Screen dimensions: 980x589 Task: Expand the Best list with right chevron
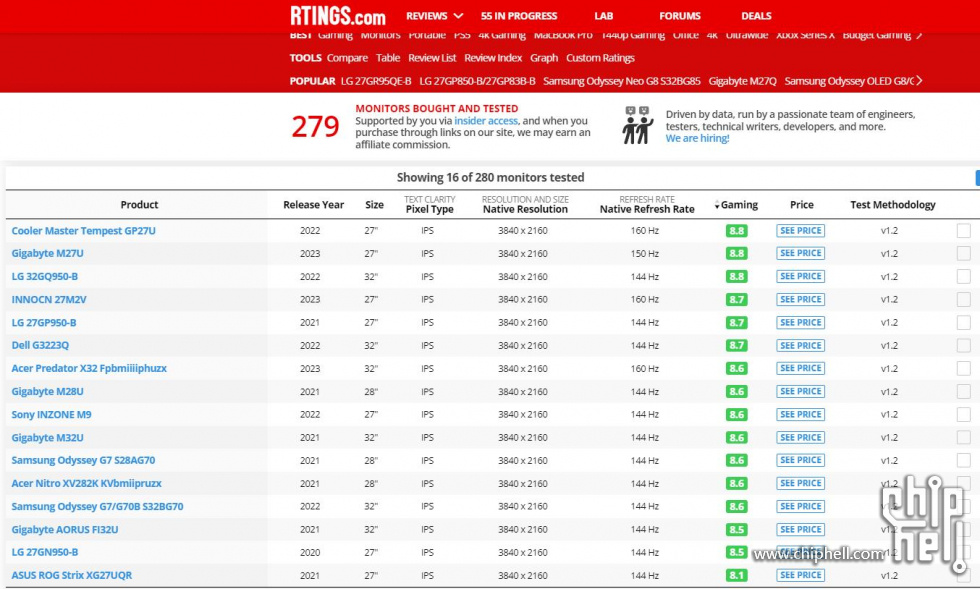[x=919, y=36]
